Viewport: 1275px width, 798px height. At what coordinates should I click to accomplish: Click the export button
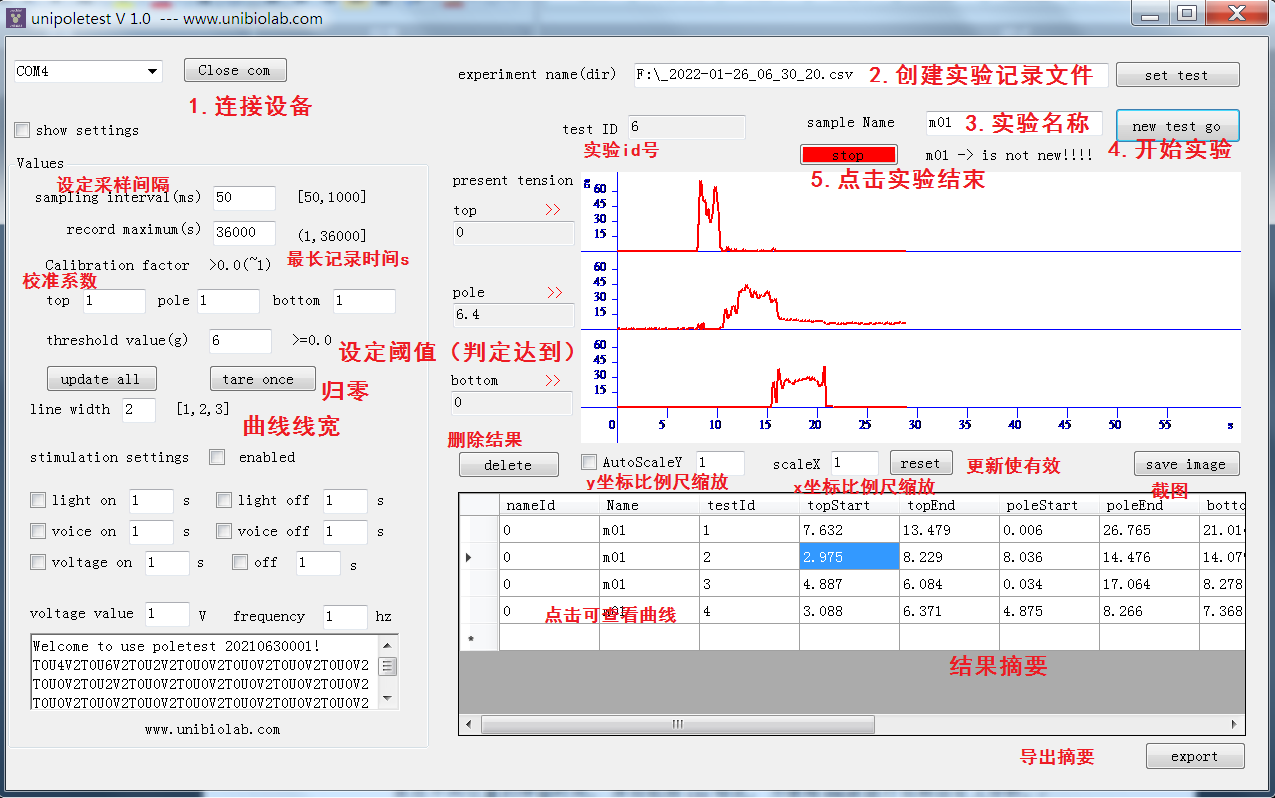click(1195, 756)
